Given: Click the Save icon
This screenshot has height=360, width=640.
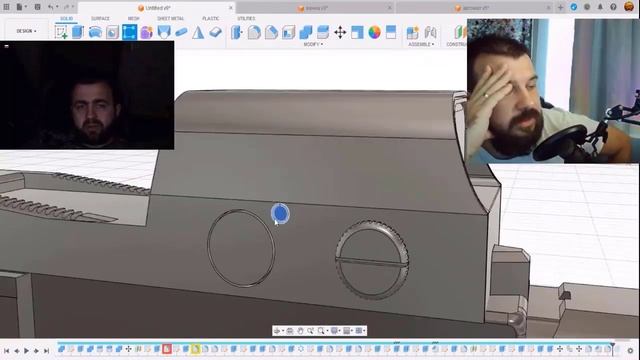Looking at the screenshot, I should (x=37, y=7).
